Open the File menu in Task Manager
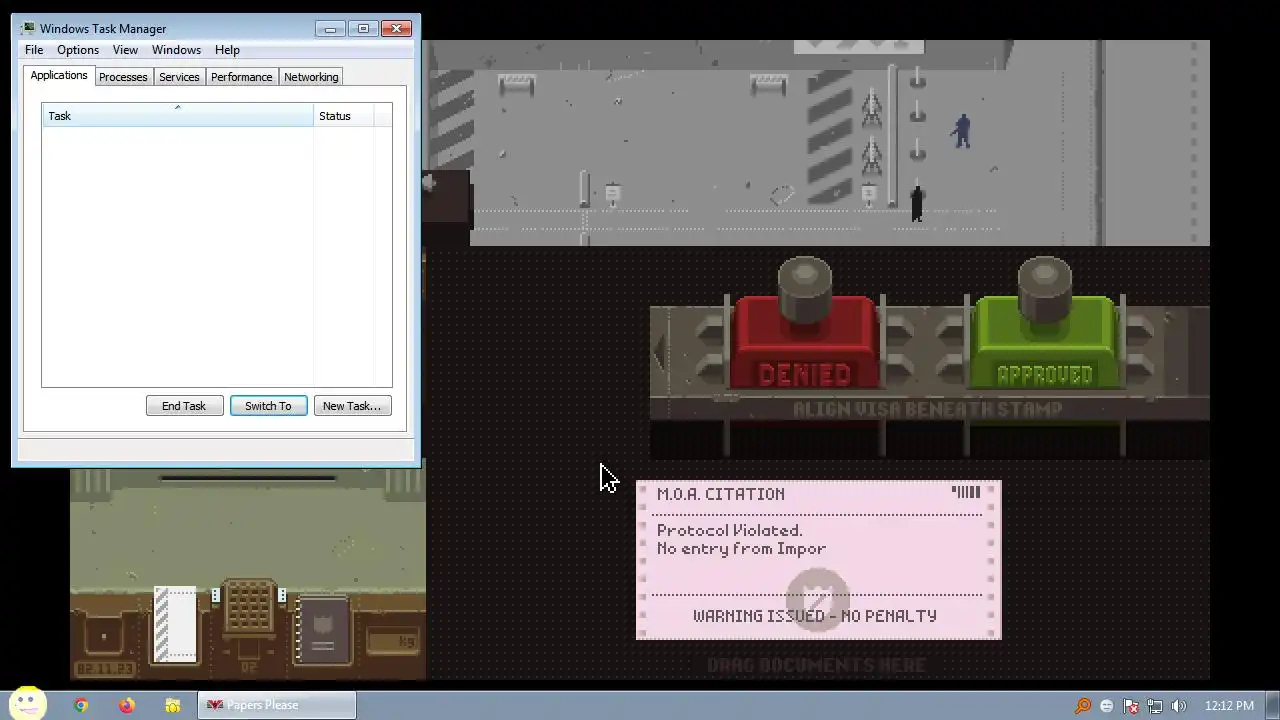This screenshot has height=720, width=1280. pos(34,50)
